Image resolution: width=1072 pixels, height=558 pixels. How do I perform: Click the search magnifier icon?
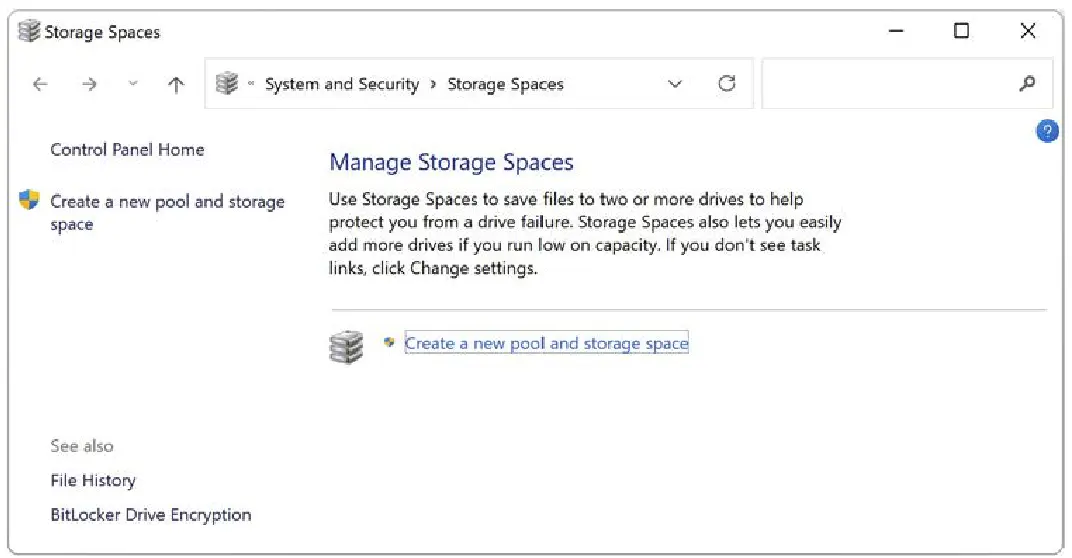(1027, 84)
